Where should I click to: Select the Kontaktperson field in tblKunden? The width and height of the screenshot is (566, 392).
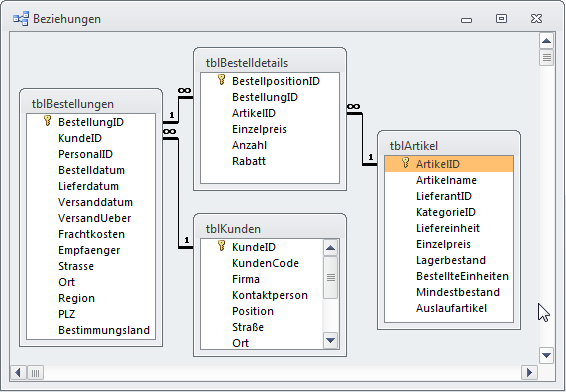click(x=262, y=295)
